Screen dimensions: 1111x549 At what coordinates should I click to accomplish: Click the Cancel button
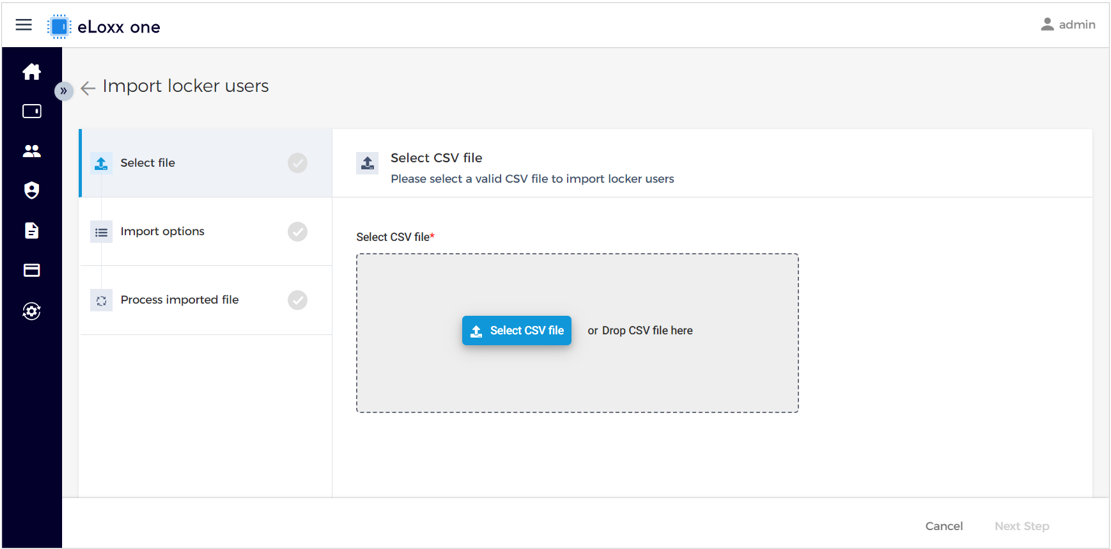point(944,526)
